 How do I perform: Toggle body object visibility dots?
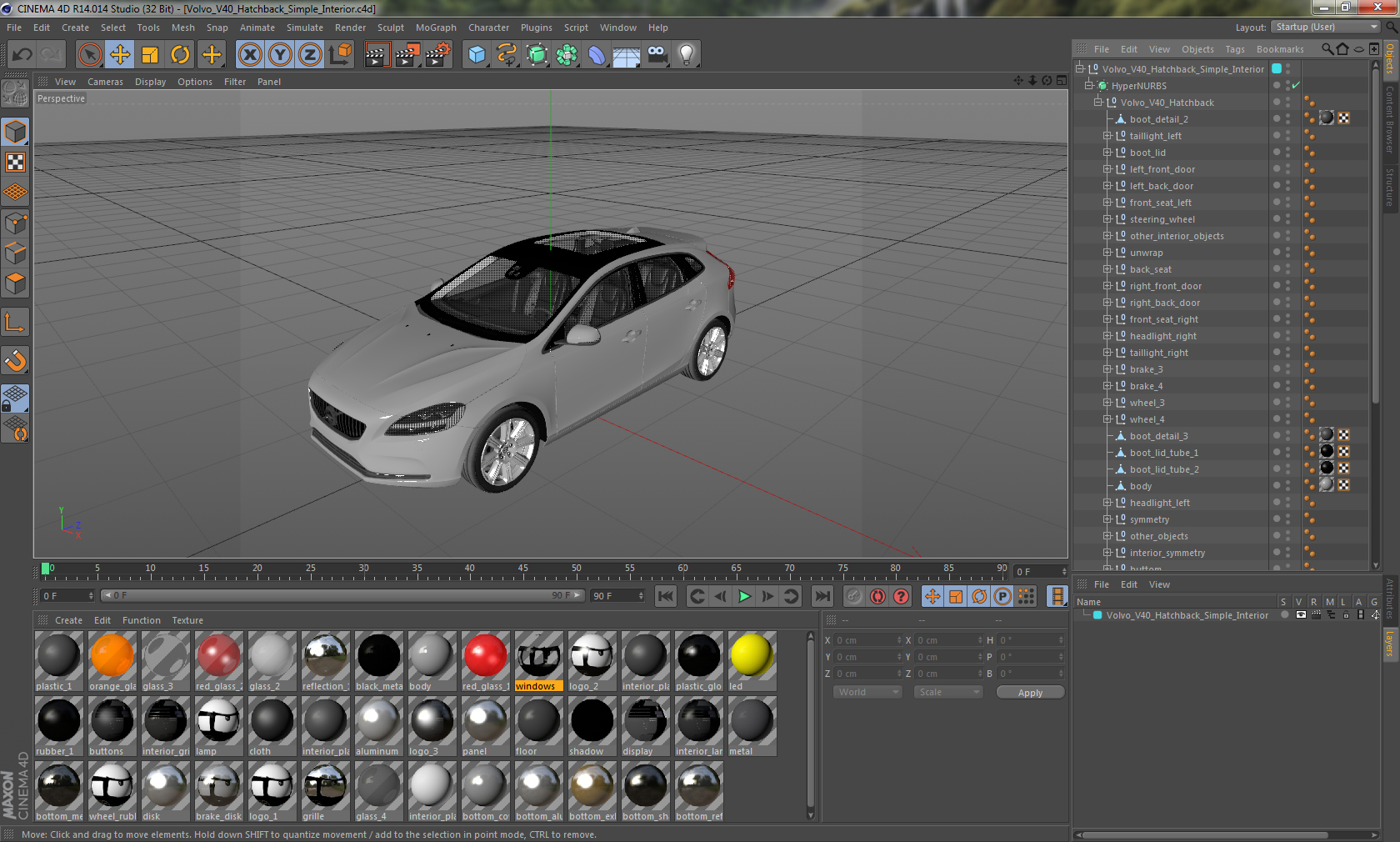coord(1287,486)
